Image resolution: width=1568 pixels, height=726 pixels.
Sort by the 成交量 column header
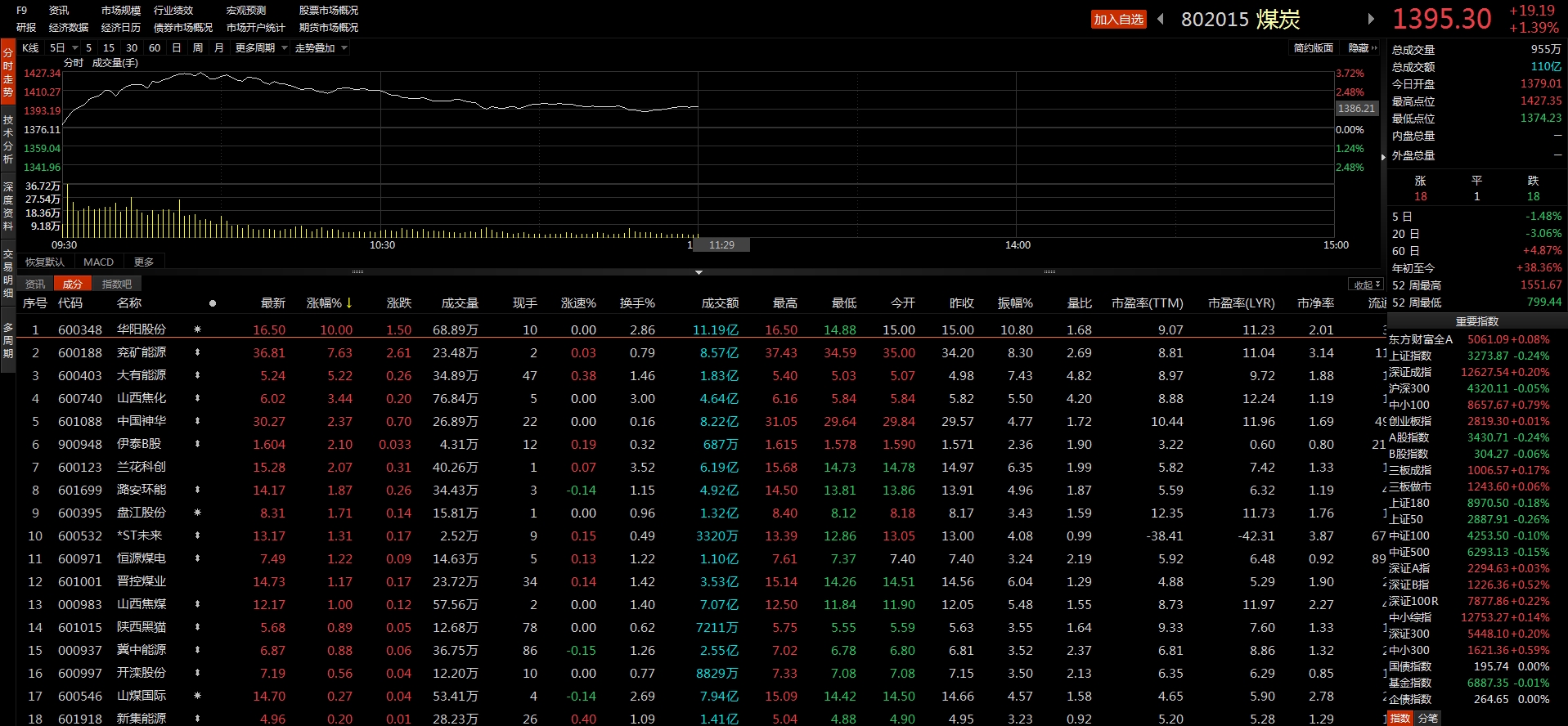tap(460, 303)
